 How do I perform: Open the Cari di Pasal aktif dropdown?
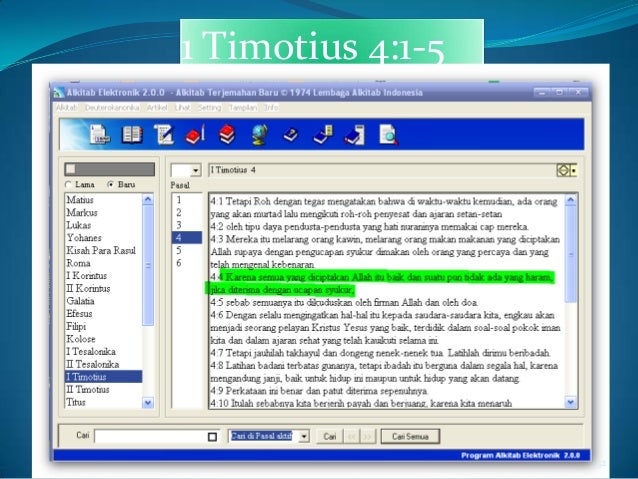click(x=304, y=437)
